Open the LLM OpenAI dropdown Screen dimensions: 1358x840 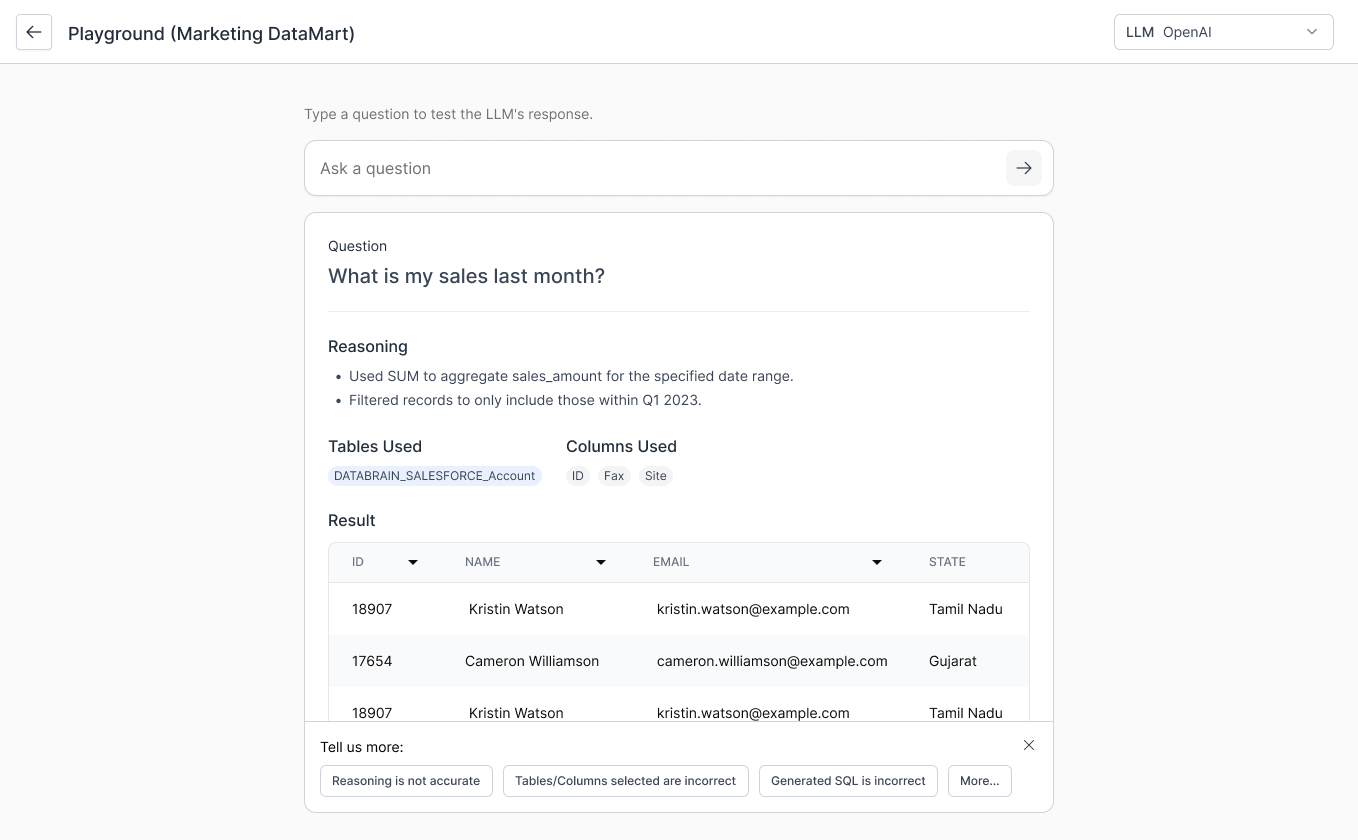1223,32
